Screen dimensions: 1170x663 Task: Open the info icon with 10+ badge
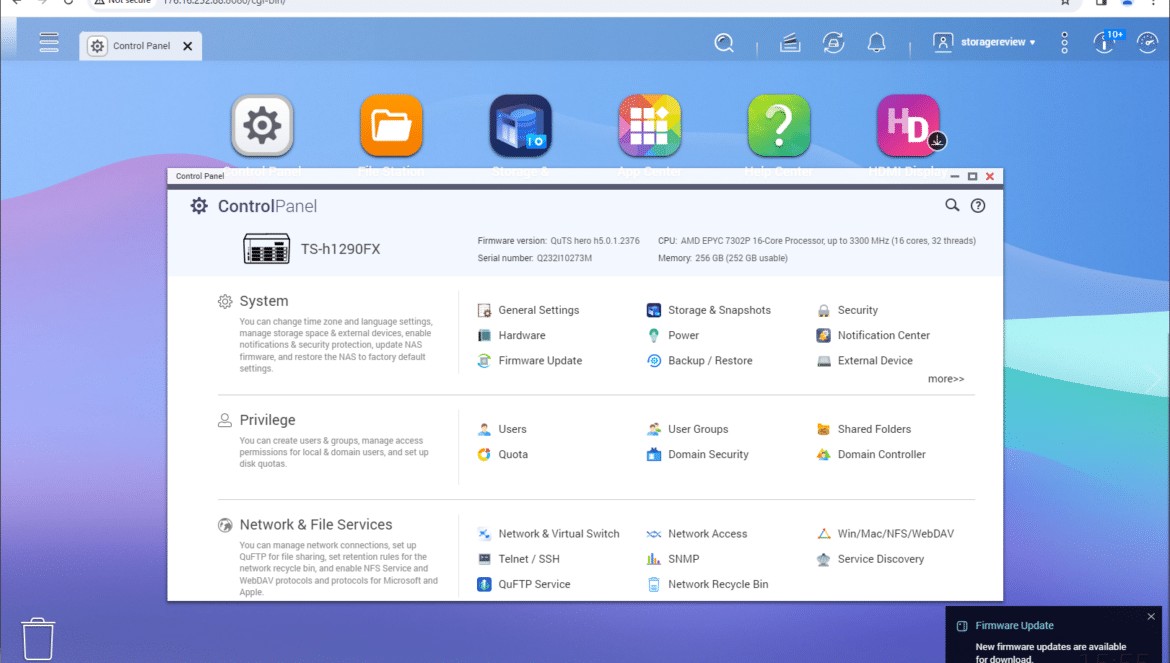1105,43
